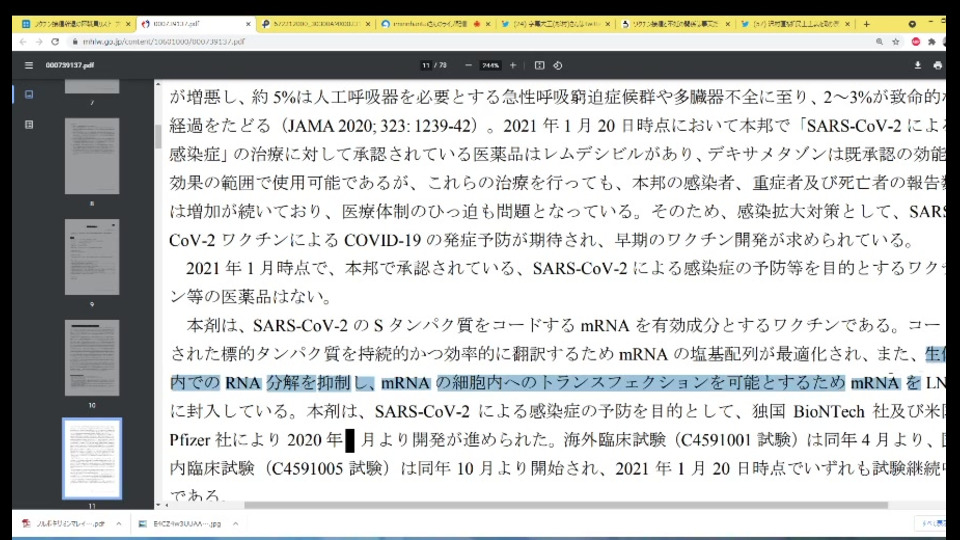This screenshot has height=540, width=960.
Task: Toggle the PDF sidebar menu button
Action: point(29,65)
